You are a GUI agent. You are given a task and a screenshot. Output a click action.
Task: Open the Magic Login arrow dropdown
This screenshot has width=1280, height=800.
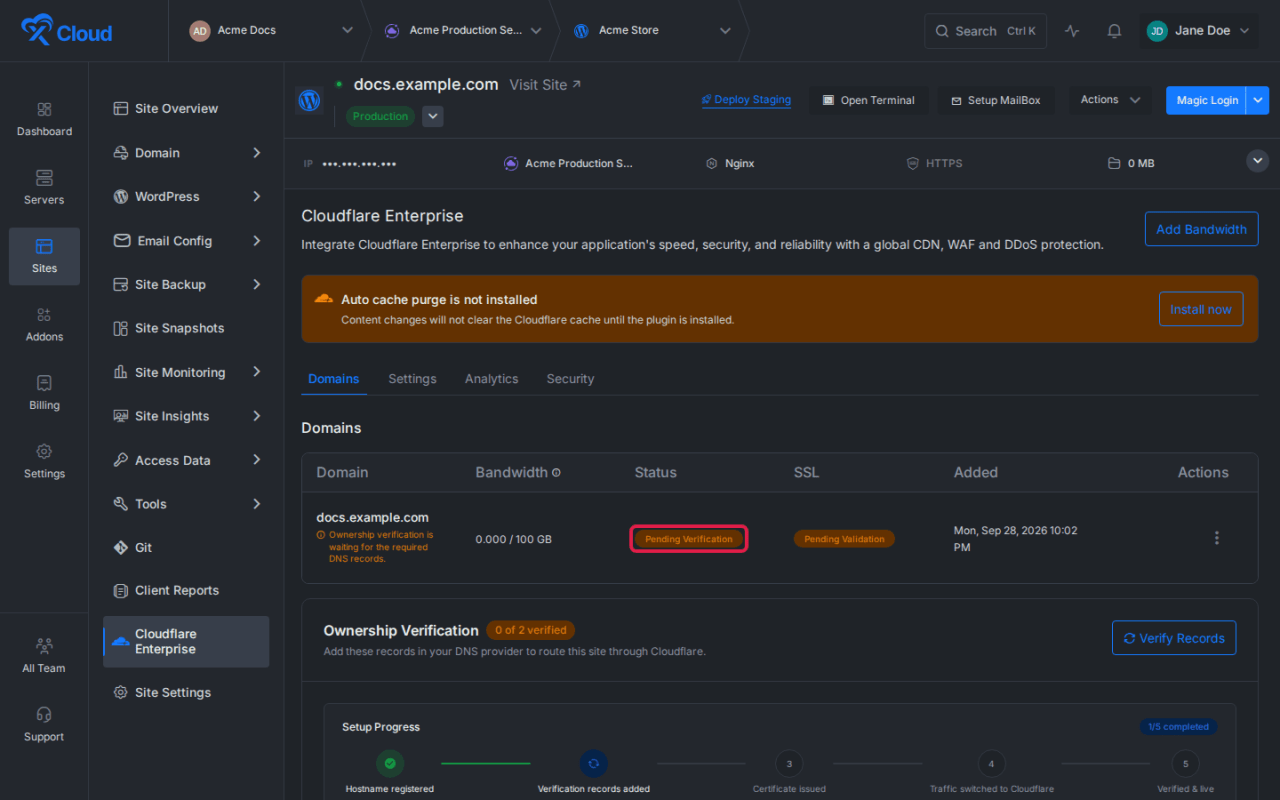(1258, 100)
